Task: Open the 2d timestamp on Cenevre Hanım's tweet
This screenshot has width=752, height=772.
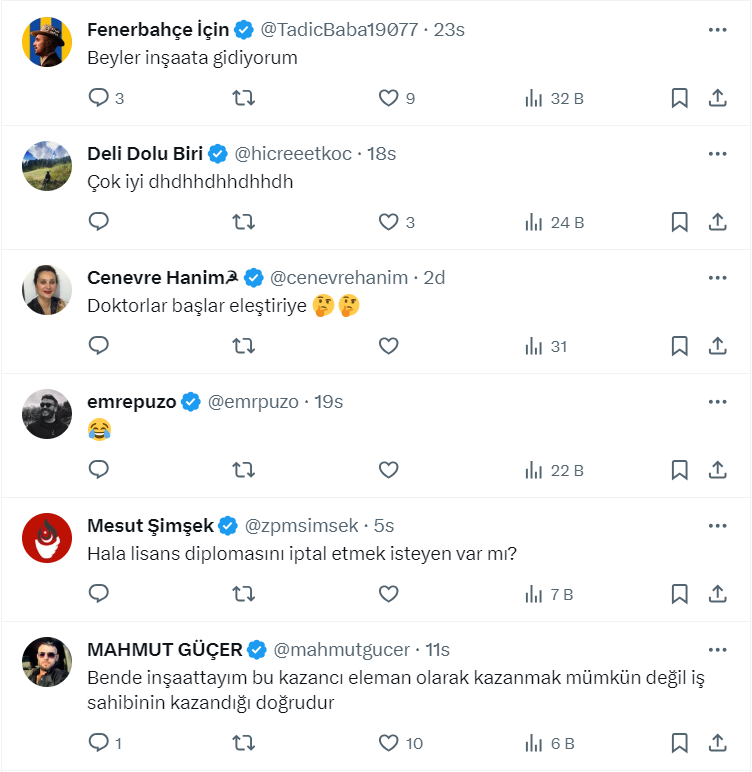Action: (x=434, y=277)
